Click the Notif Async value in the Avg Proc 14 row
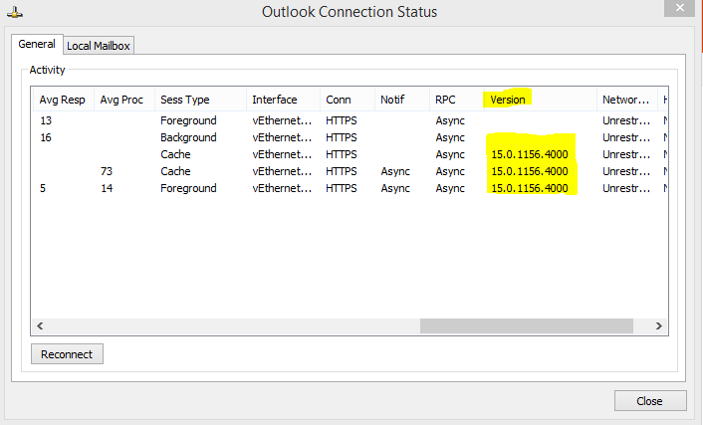Screen dimensions: 703x425 [x=395, y=188]
